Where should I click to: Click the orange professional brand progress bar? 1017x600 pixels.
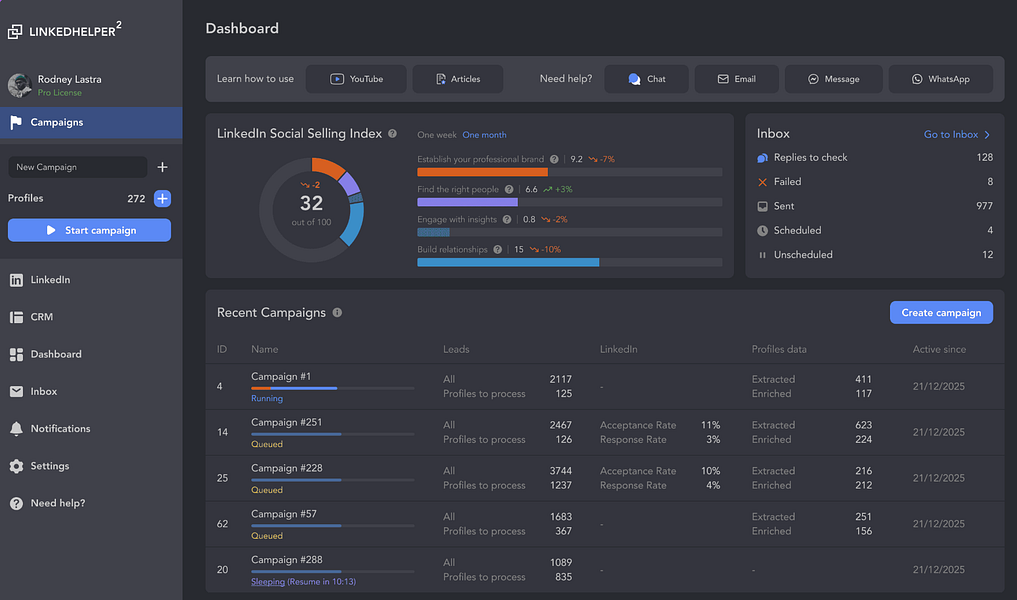(x=483, y=173)
